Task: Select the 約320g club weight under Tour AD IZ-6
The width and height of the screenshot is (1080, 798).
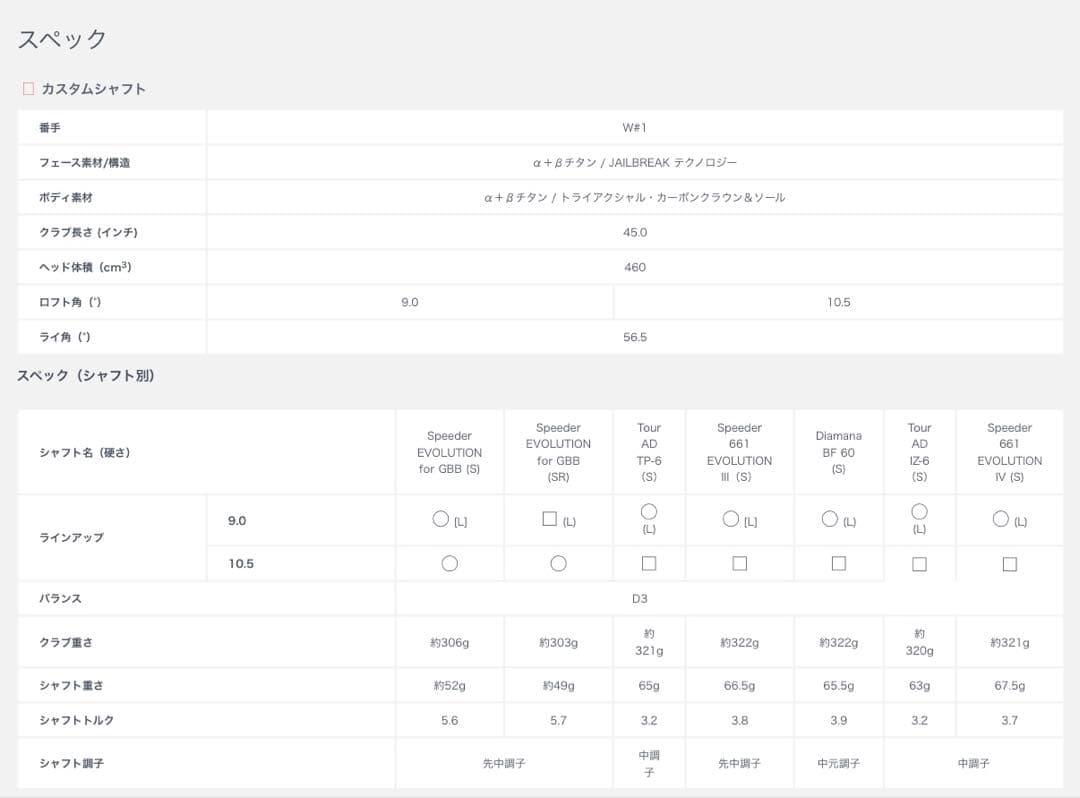Action: click(919, 642)
